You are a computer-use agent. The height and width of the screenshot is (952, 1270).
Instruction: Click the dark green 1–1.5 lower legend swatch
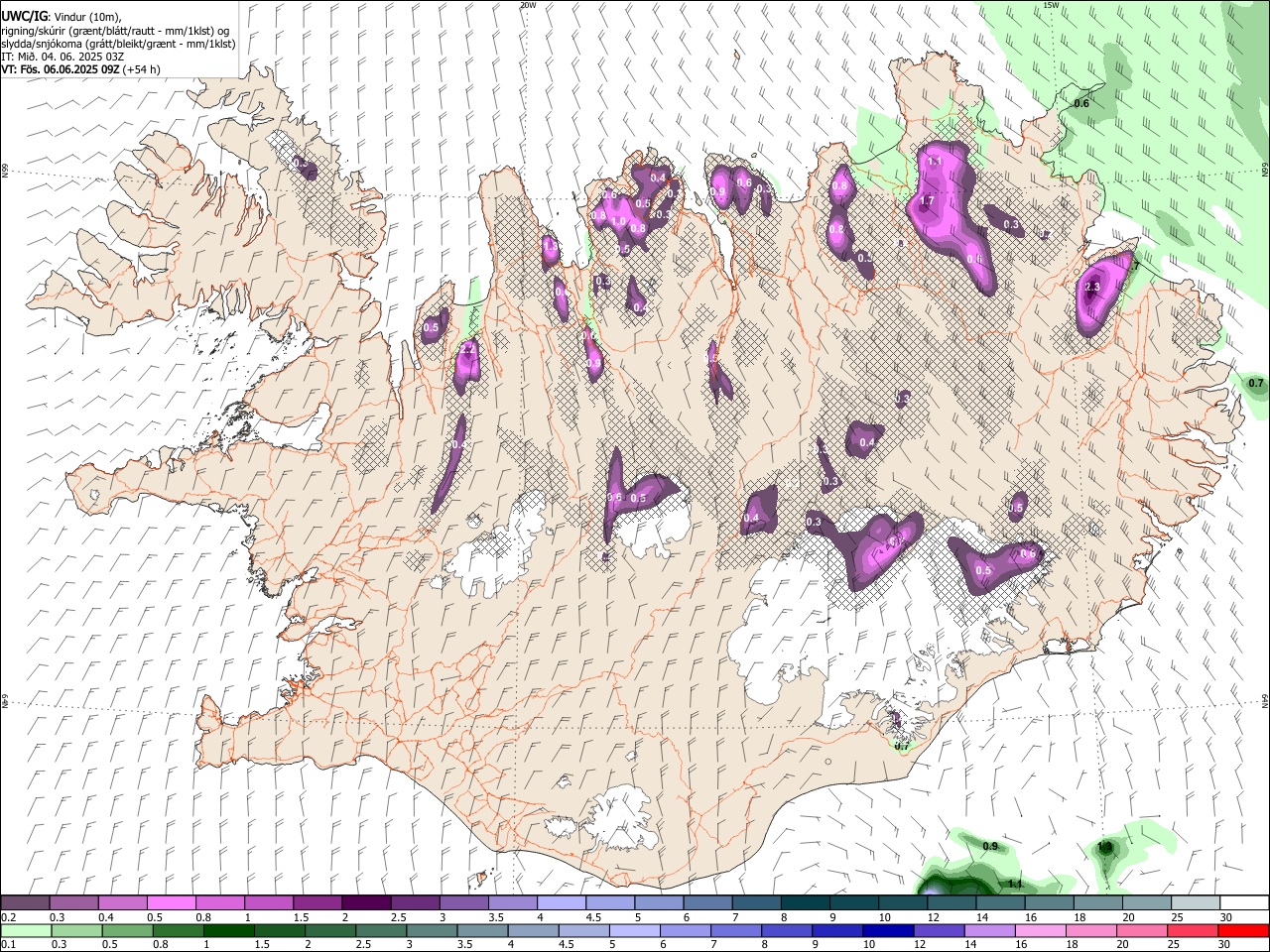tap(227, 931)
